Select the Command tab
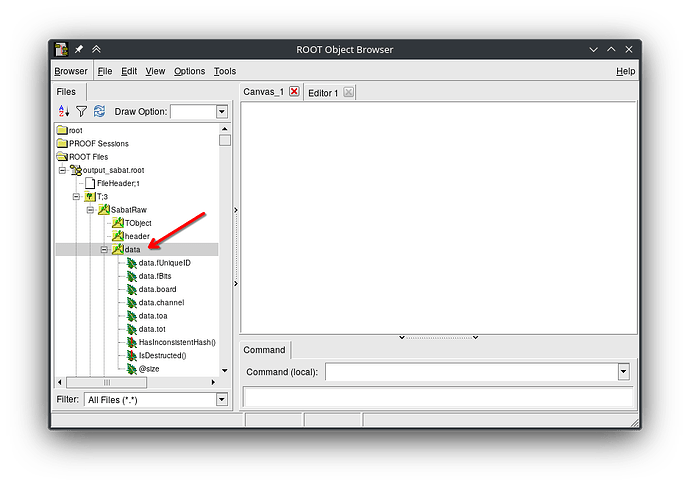The image size is (690, 486). [264, 350]
